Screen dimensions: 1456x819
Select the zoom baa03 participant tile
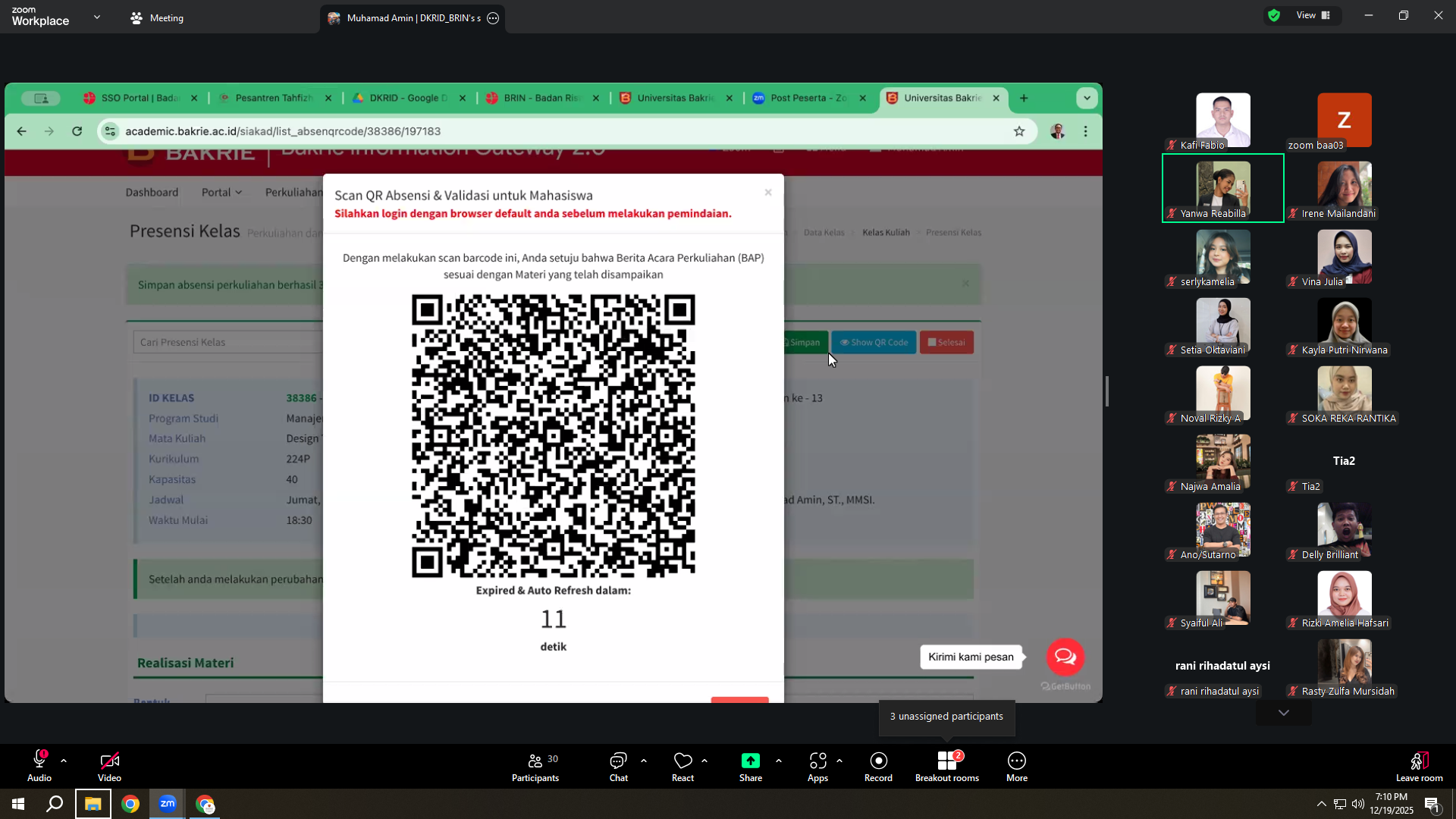pyautogui.click(x=1345, y=120)
